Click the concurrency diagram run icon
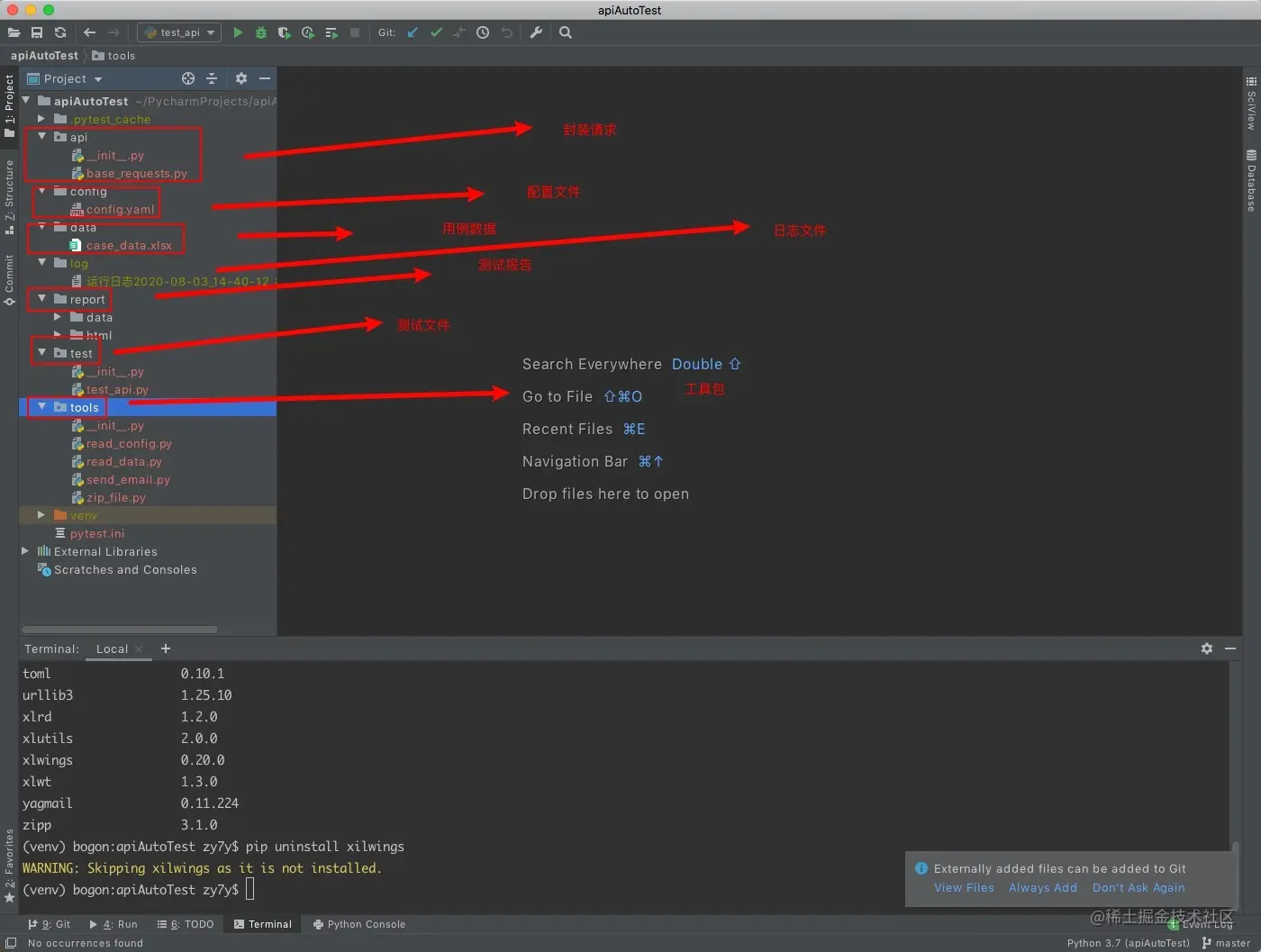Image resolution: width=1261 pixels, height=952 pixels. click(331, 32)
